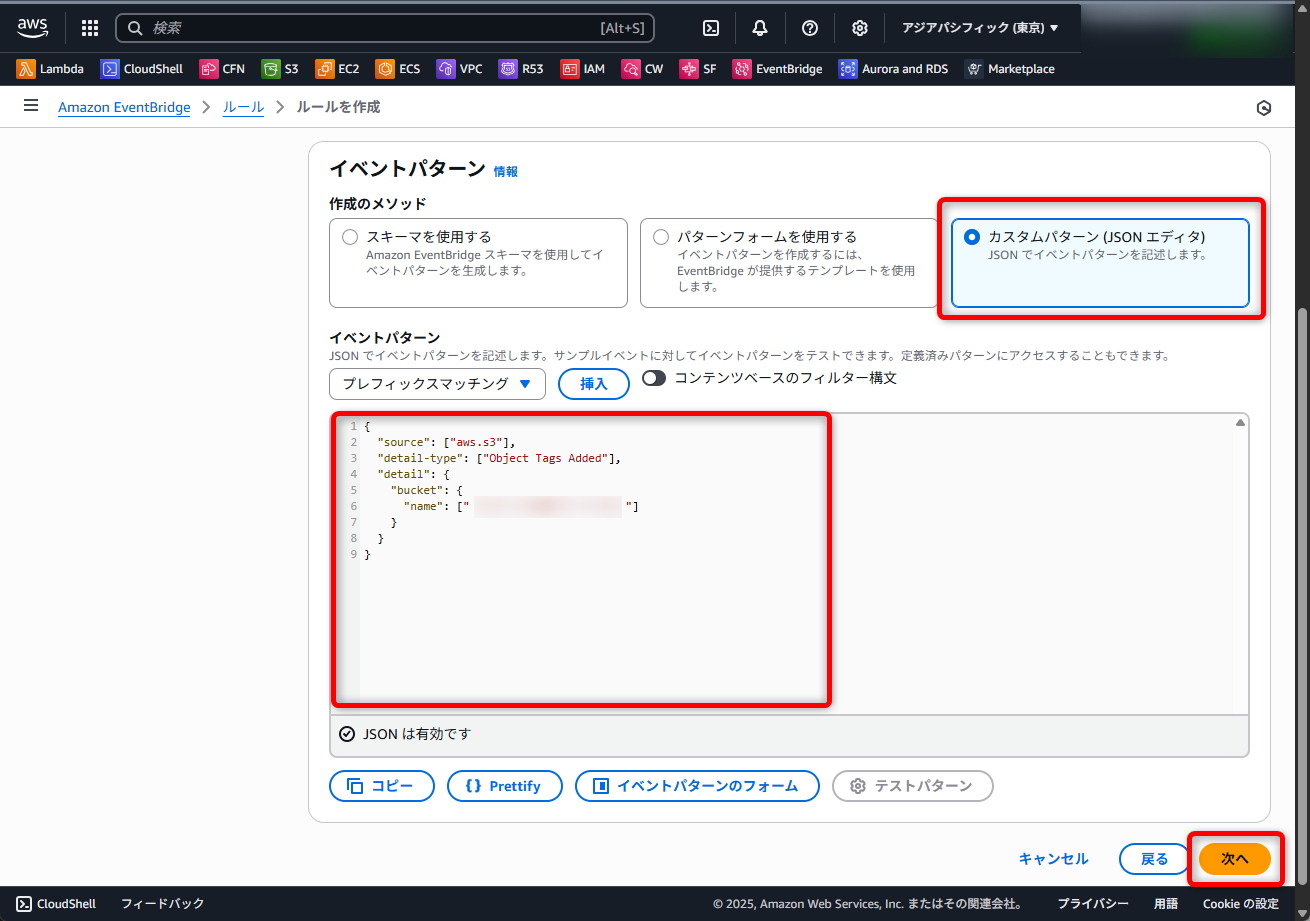
Task: Open the CW favorite shortcut
Action: (x=642, y=69)
